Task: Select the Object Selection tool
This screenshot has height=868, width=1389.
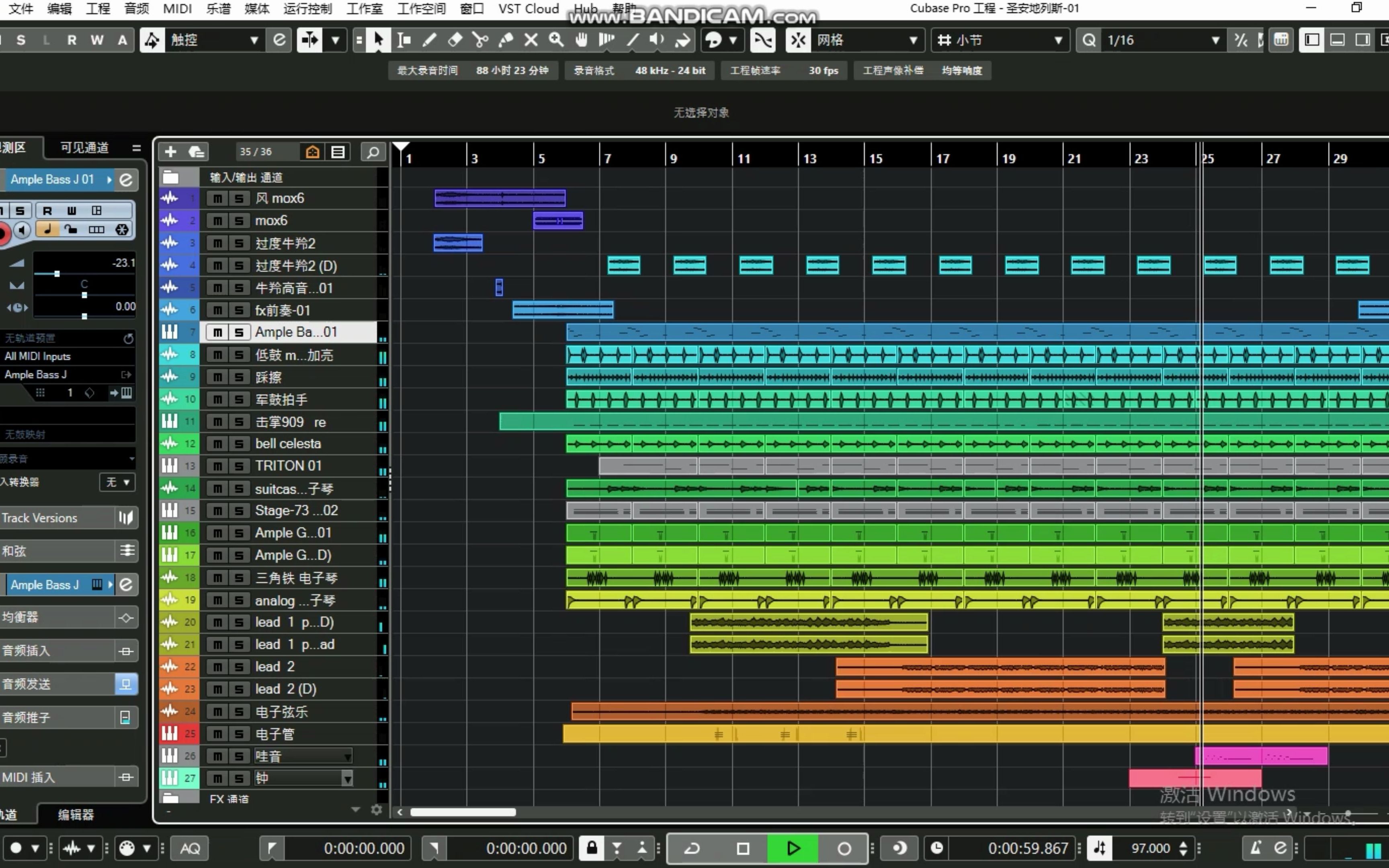Action: click(x=377, y=40)
